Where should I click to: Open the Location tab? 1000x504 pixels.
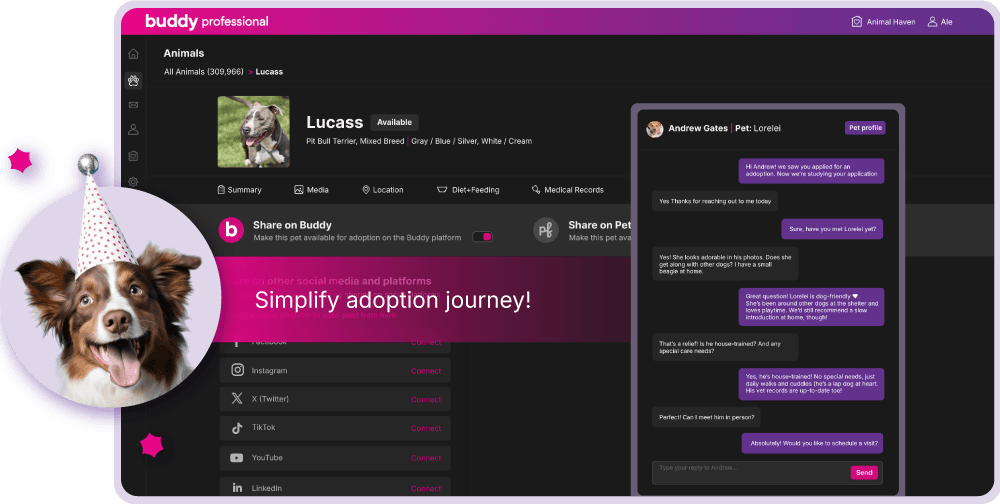click(x=383, y=189)
